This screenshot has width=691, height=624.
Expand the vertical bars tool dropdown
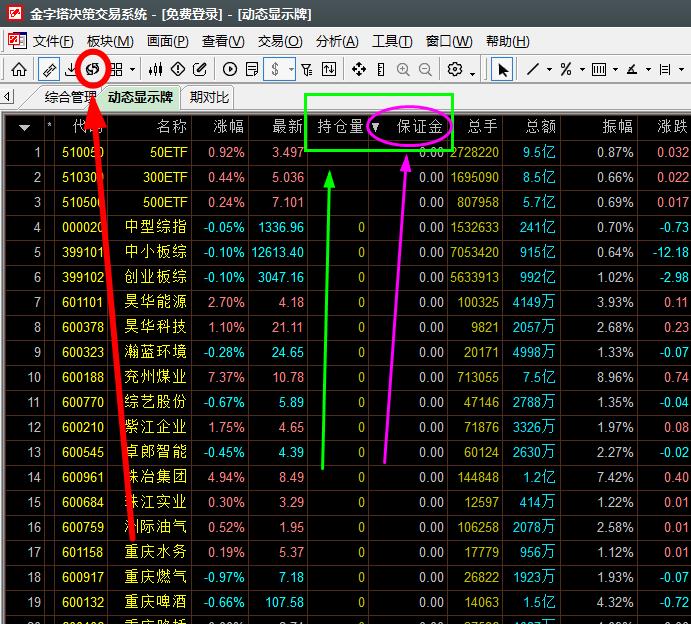click(615, 70)
